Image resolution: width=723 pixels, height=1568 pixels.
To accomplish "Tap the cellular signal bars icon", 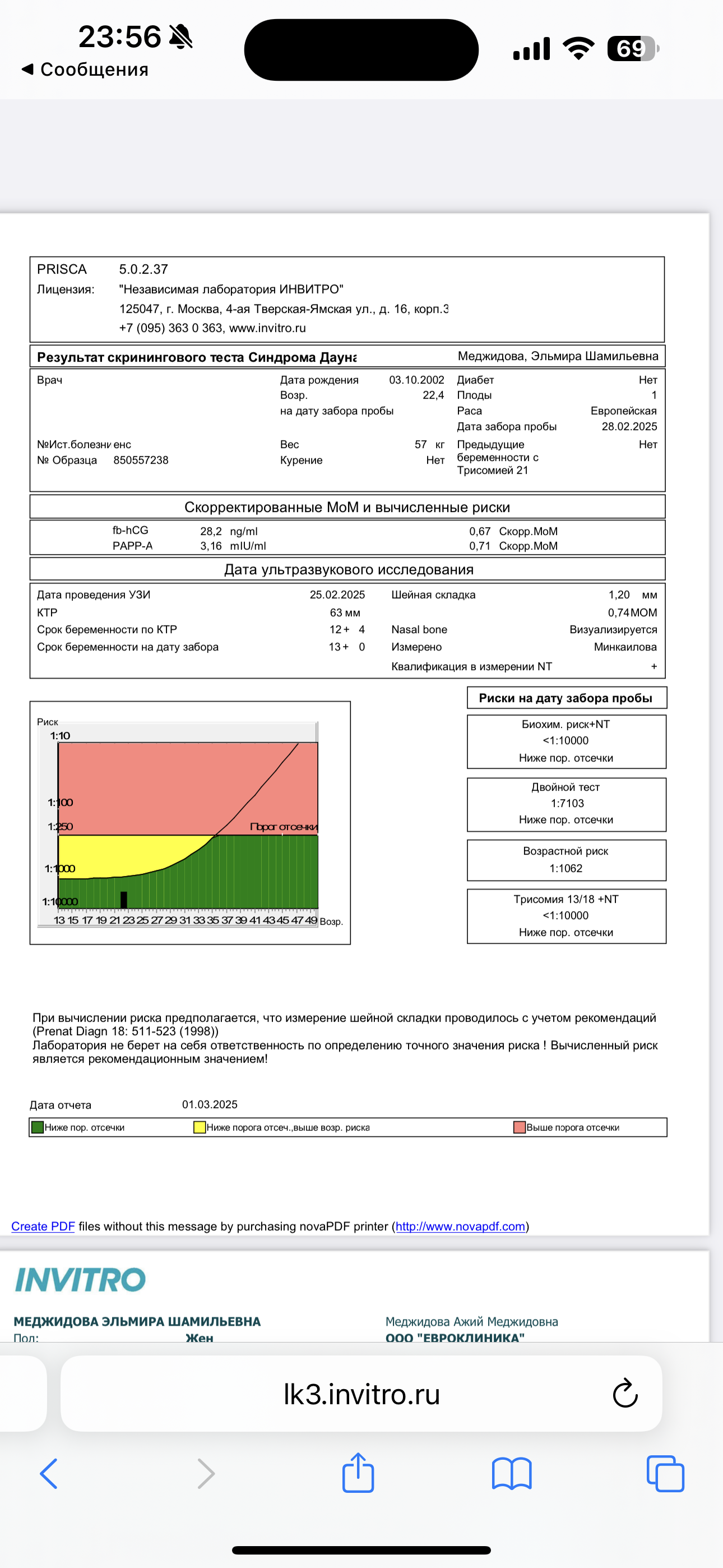I will (x=531, y=49).
